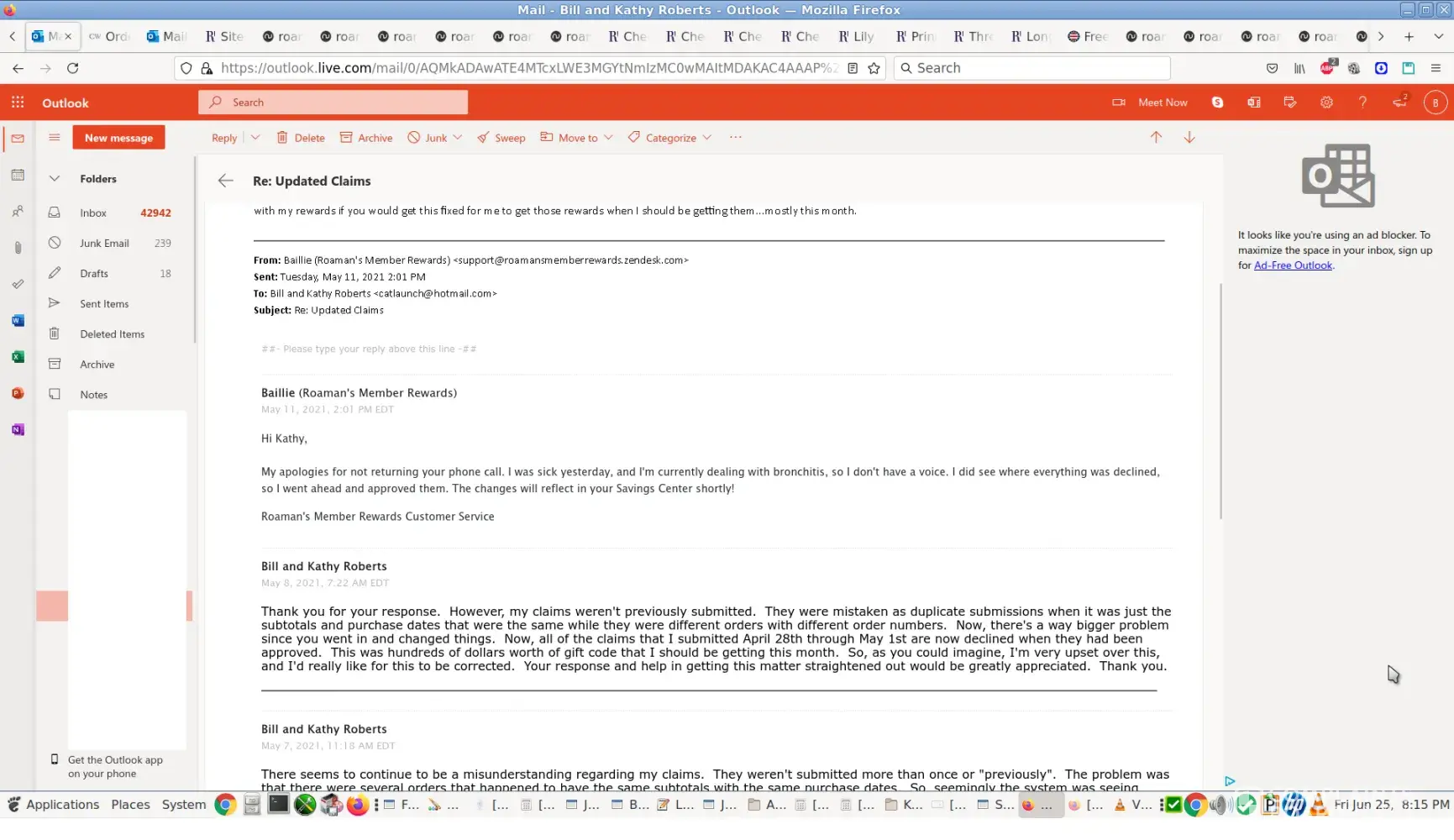The height and width of the screenshot is (840, 1454).
Task: Launch Word from the left rail
Action: (18, 321)
